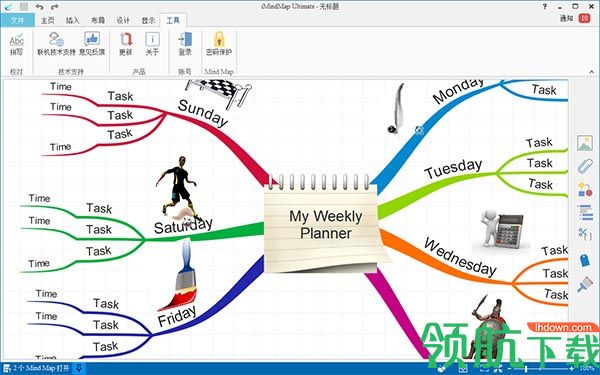Click the '2个 Mind Map 打开' status text

click(x=41, y=368)
